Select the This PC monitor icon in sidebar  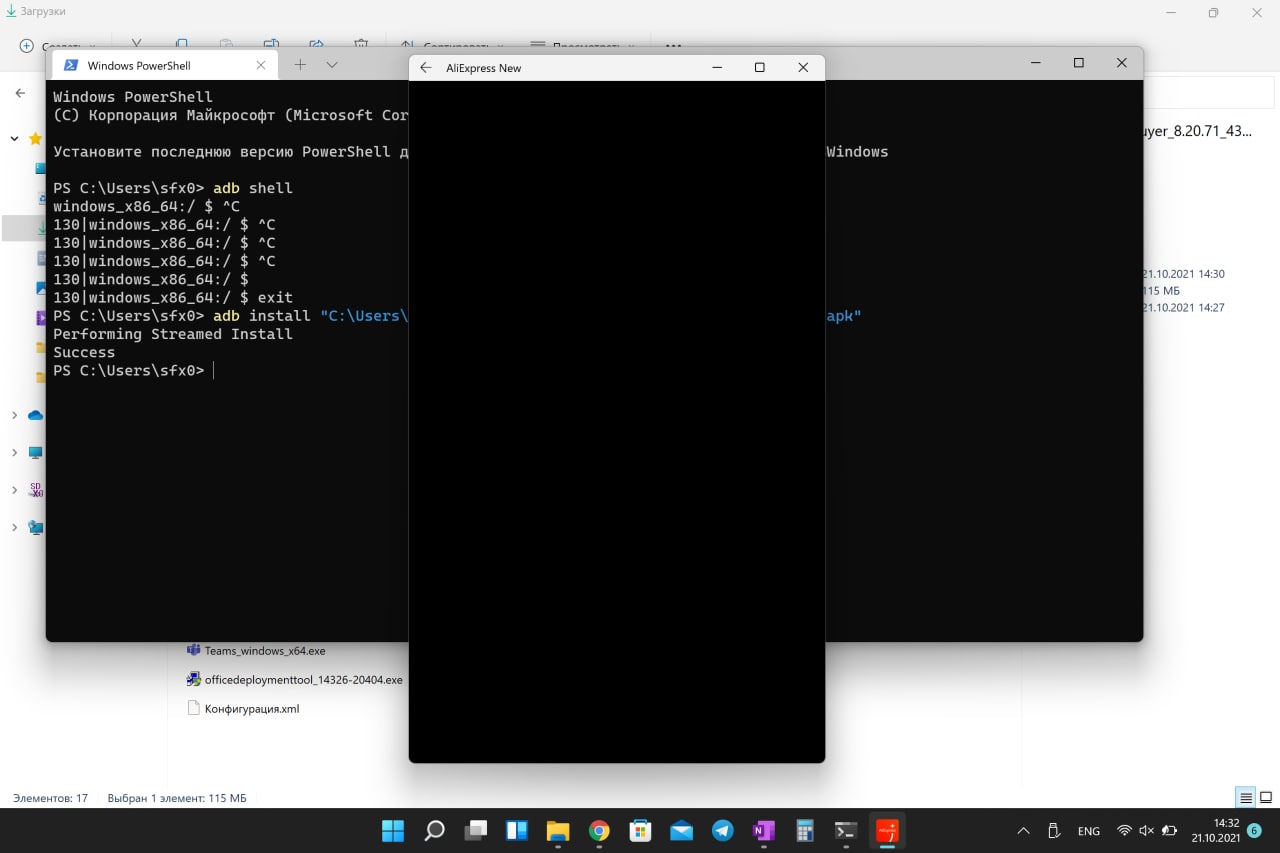pos(36,453)
